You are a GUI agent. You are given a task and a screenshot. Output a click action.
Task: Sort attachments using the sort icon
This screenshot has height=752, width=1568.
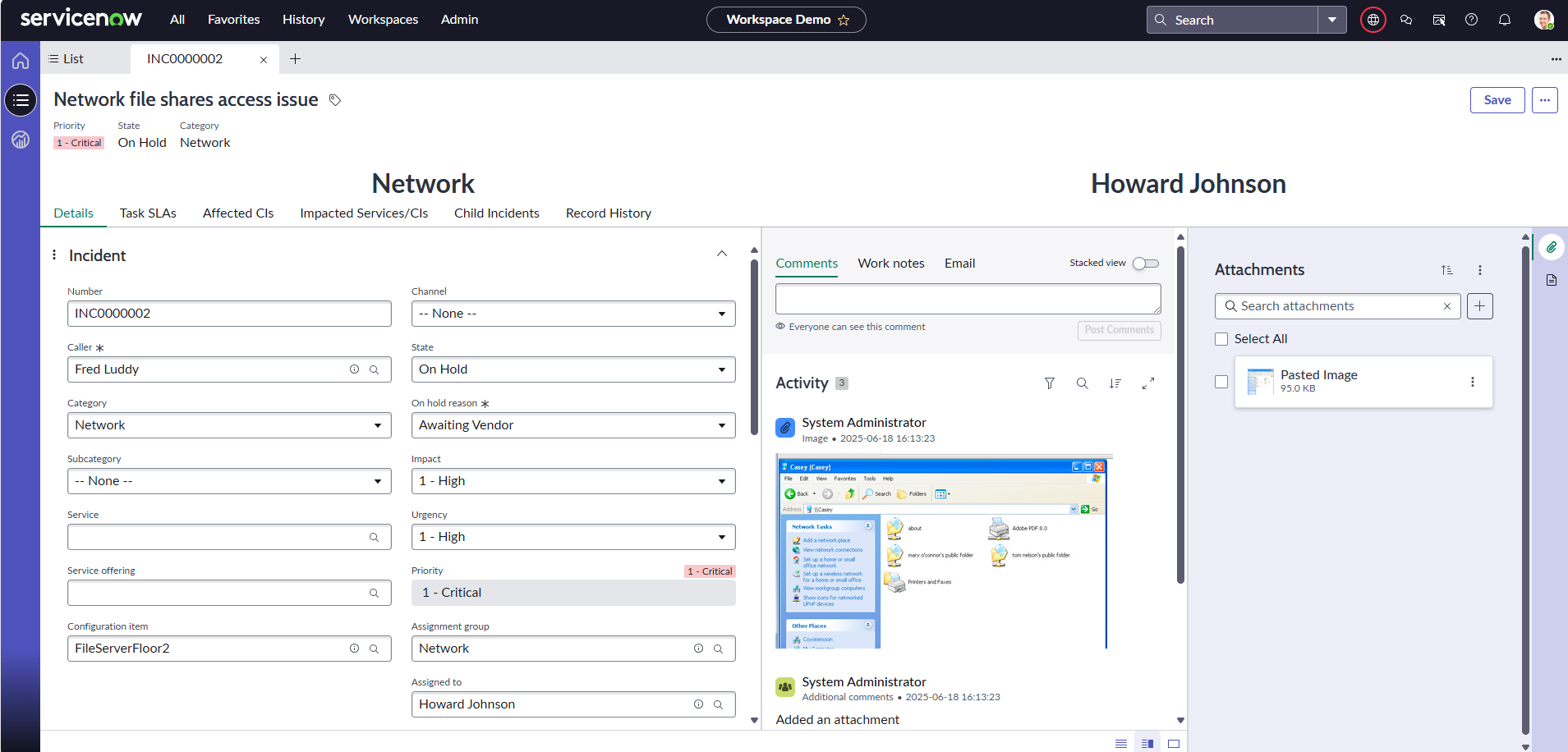1446,270
